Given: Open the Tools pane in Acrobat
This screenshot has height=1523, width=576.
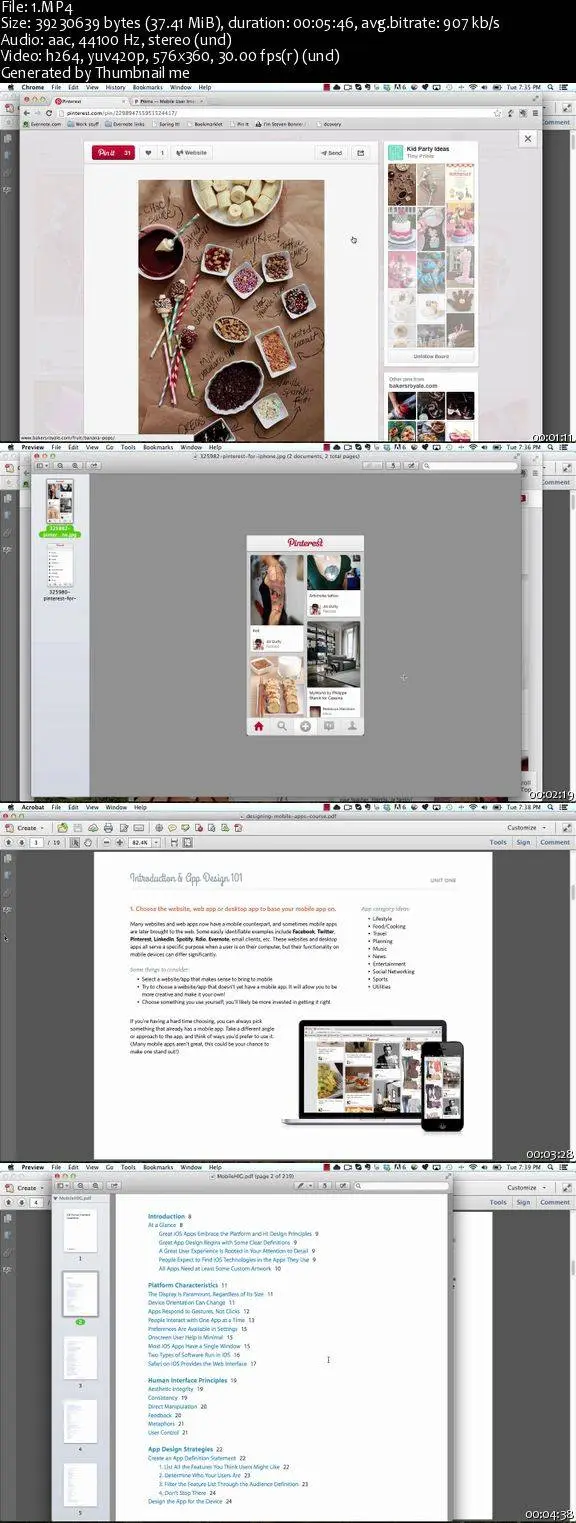Looking at the screenshot, I should pyautogui.click(x=498, y=843).
